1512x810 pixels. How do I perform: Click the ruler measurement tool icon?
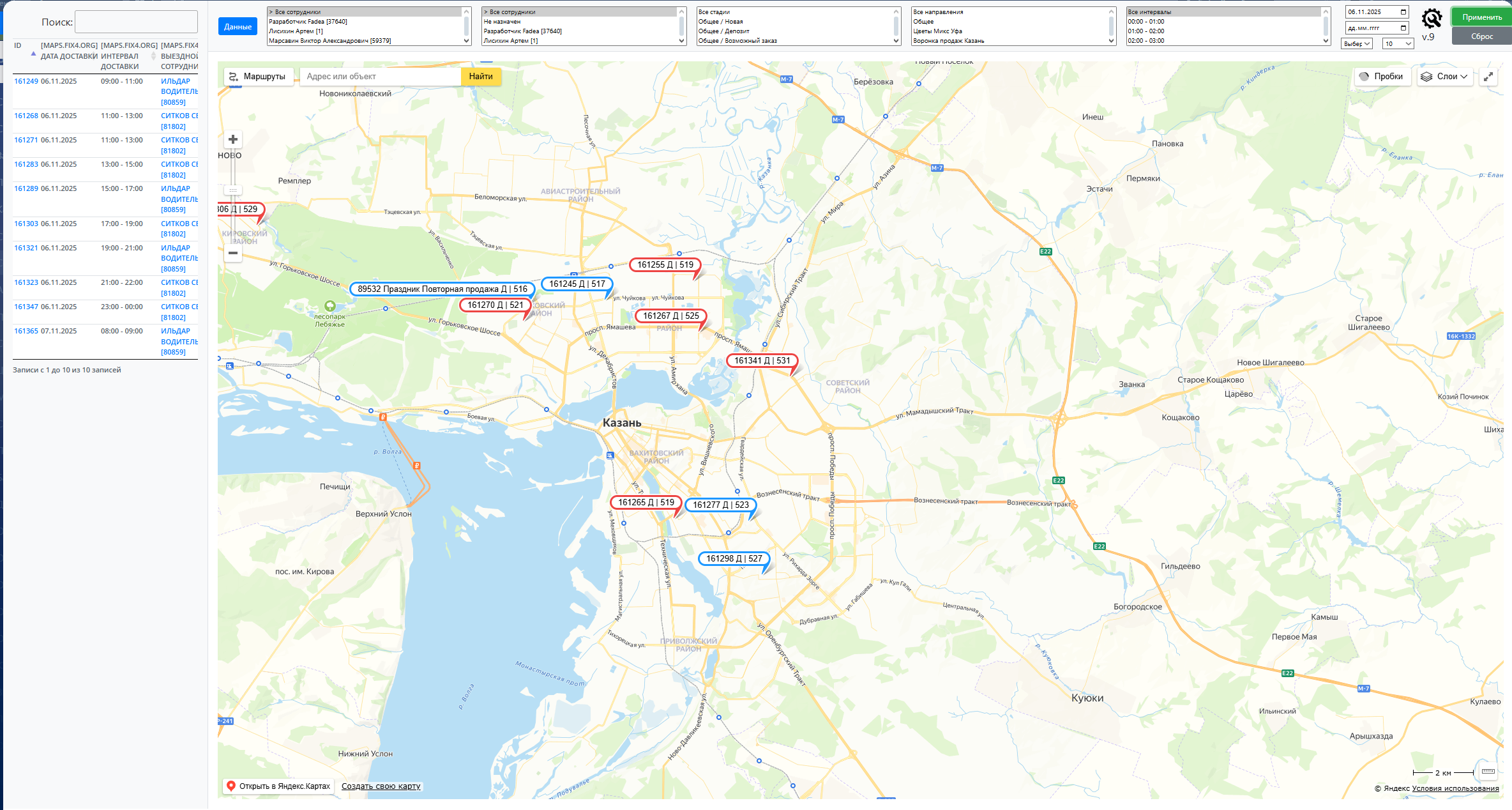[1488, 772]
